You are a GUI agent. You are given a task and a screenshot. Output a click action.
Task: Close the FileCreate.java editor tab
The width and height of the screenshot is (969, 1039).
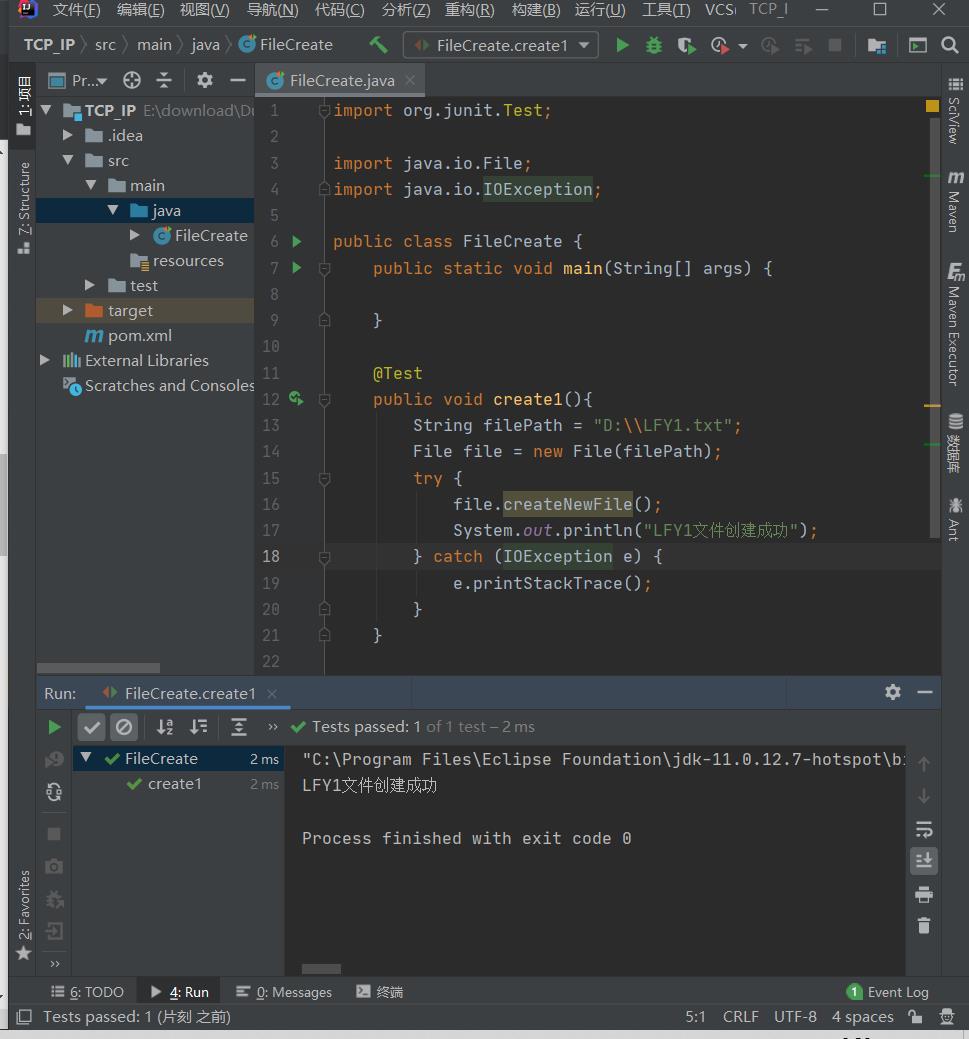tap(410, 80)
